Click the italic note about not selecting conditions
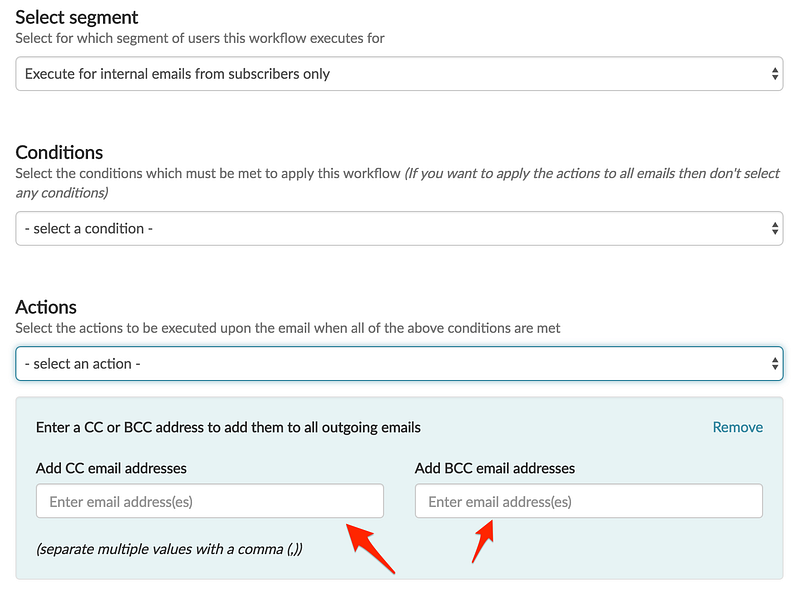 [397, 183]
